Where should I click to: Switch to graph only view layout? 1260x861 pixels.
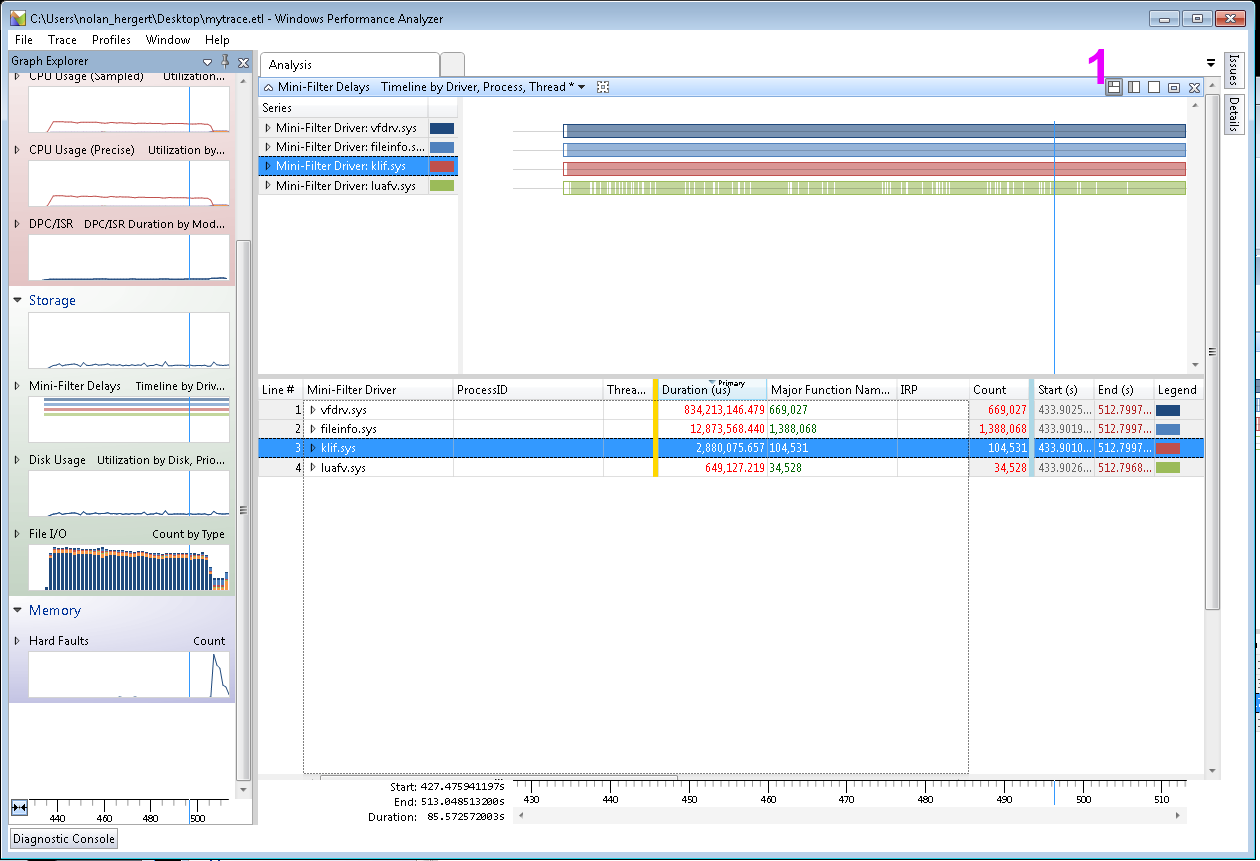(1134, 87)
